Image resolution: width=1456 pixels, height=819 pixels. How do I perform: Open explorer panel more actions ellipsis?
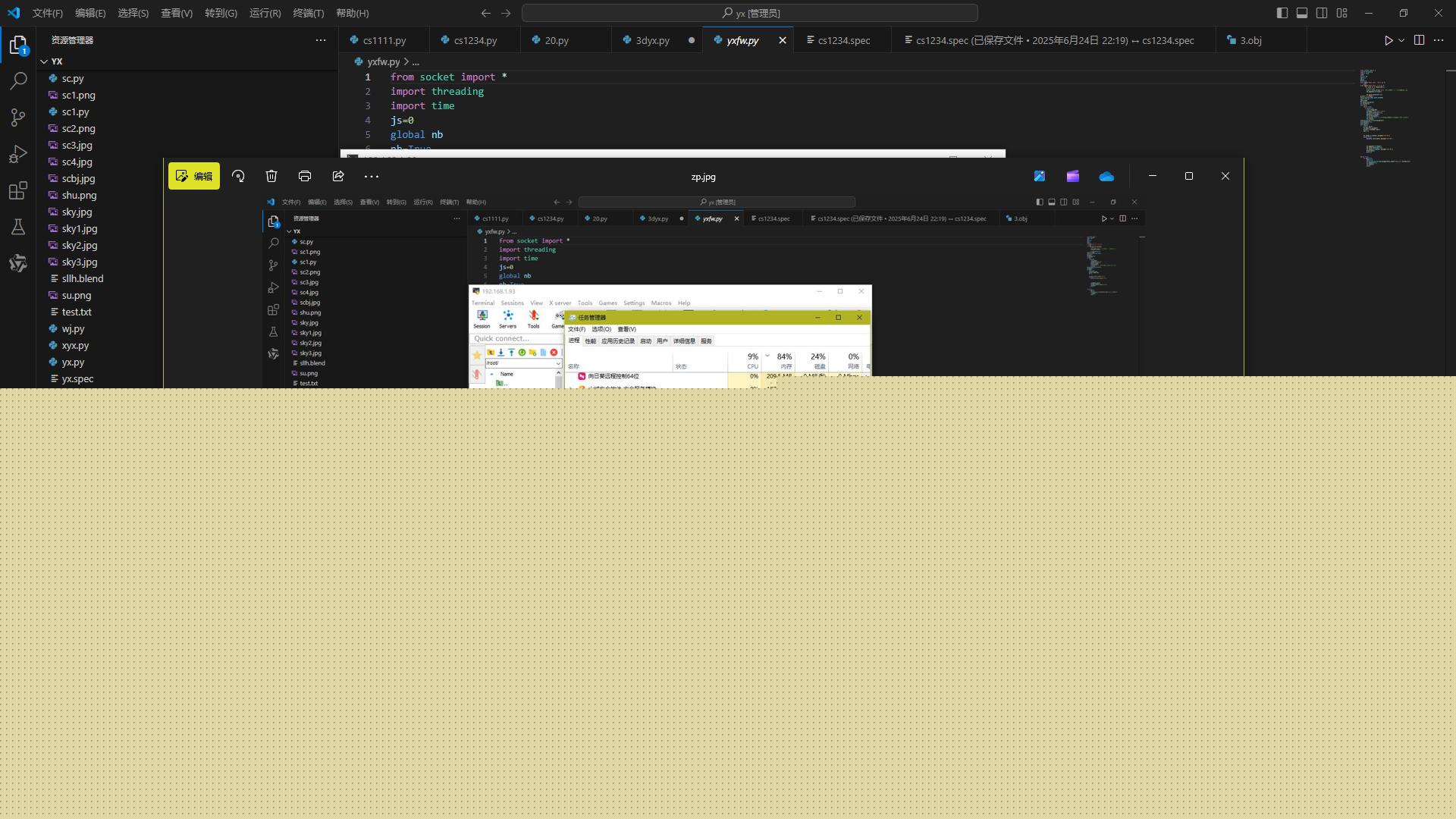point(320,40)
